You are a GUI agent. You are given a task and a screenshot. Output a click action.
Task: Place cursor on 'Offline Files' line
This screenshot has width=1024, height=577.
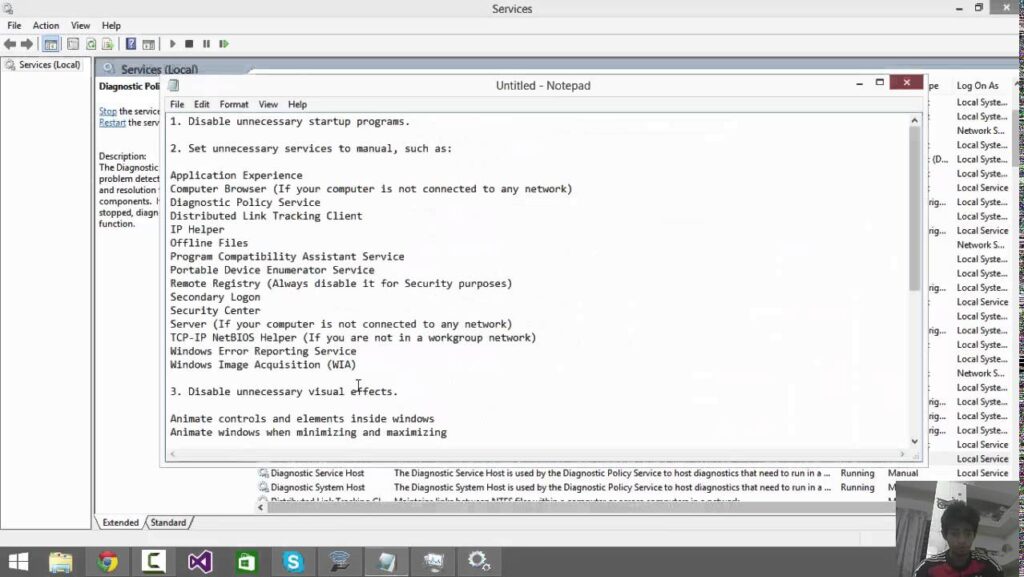click(209, 243)
